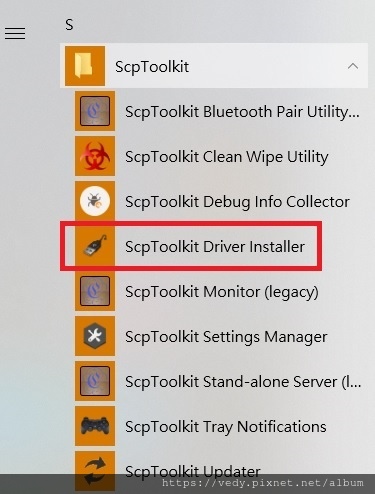Click the ScpToolkit folder icon
Image resolution: width=375 pixels, height=494 pixels.
click(x=85, y=66)
